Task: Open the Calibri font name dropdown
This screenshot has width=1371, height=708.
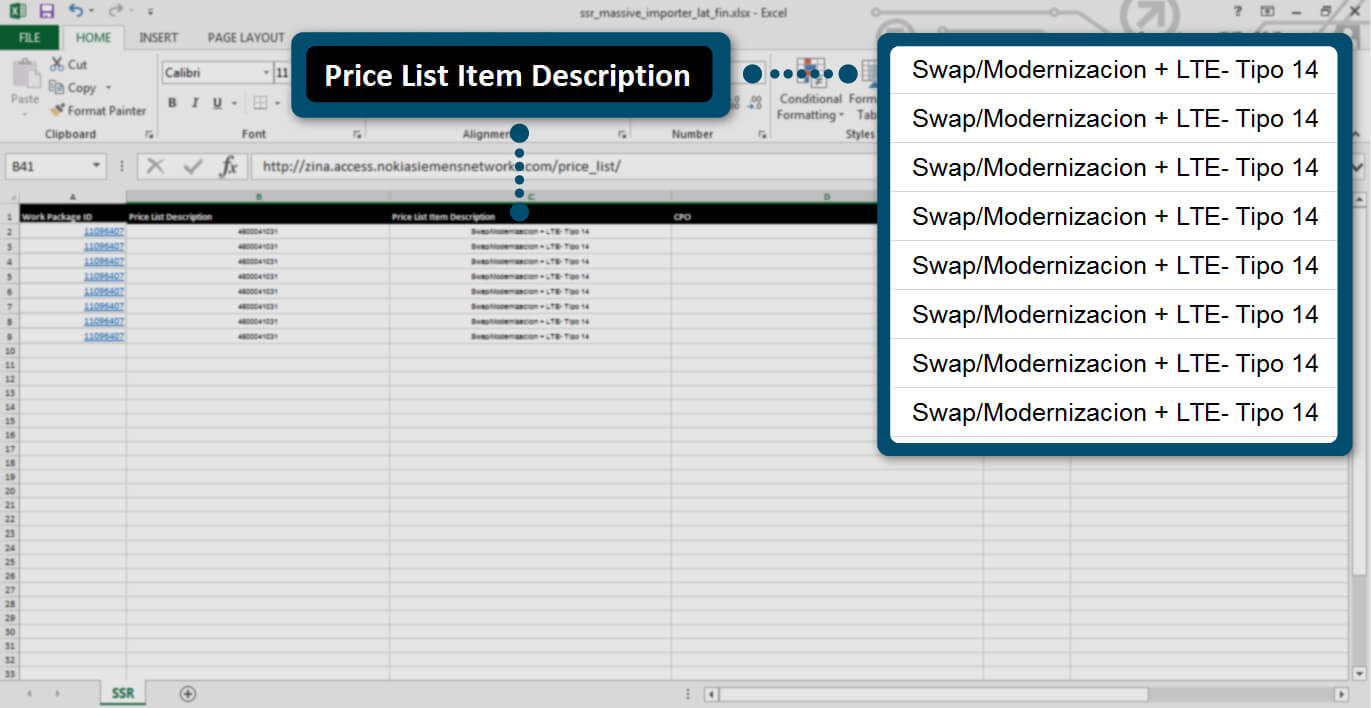Action: click(266, 73)
